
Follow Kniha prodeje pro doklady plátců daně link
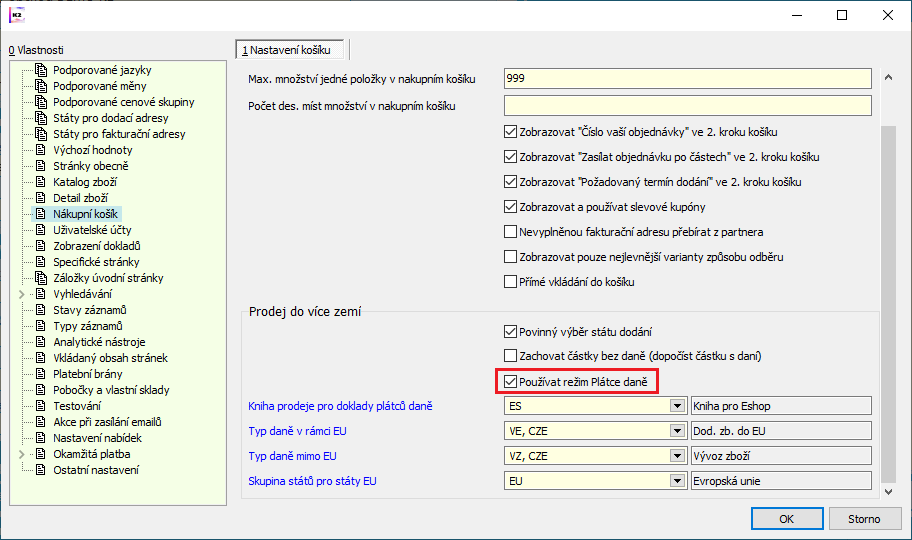[340, 406]
